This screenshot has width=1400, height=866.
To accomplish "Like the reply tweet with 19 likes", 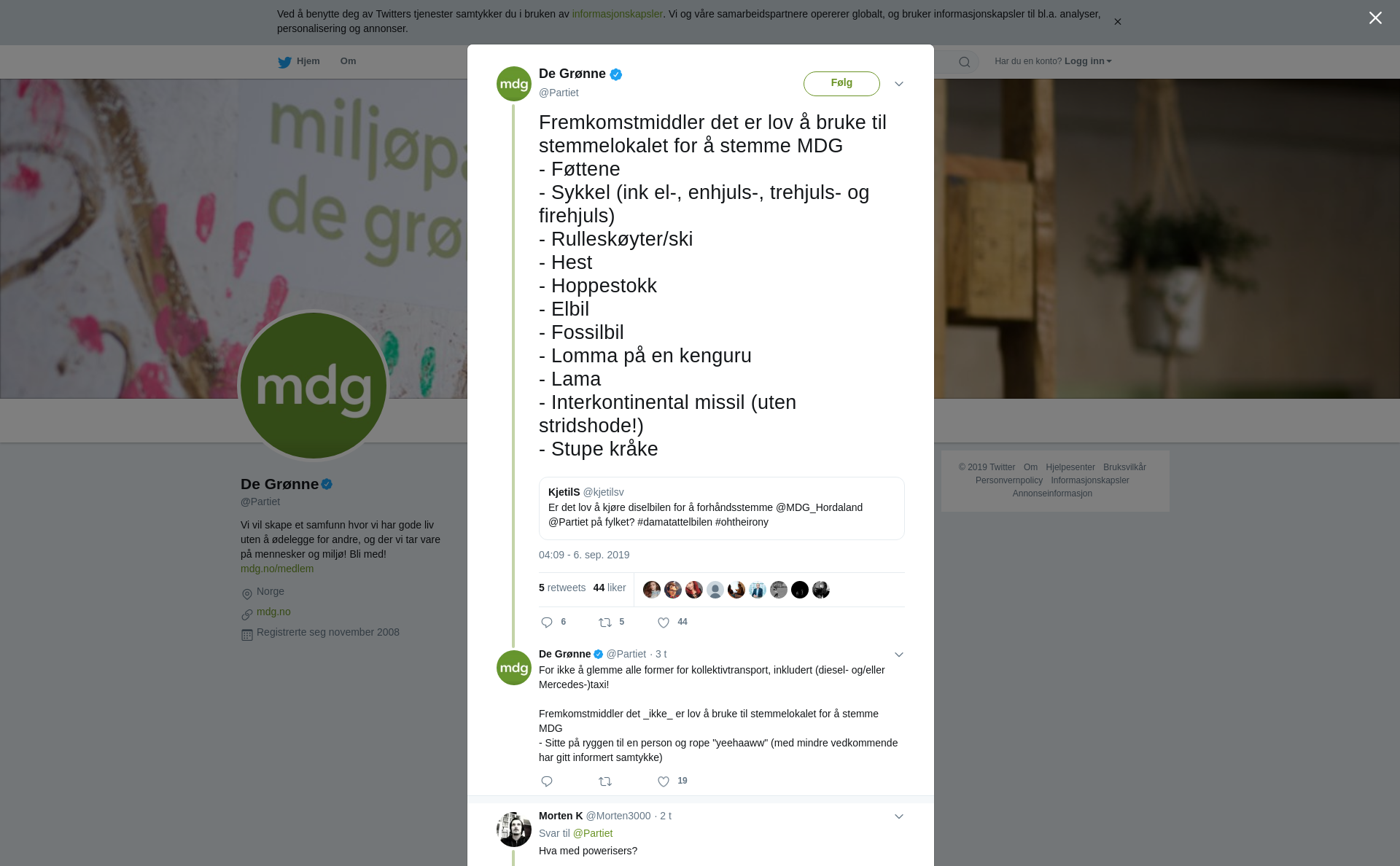I will click(664, 781).
